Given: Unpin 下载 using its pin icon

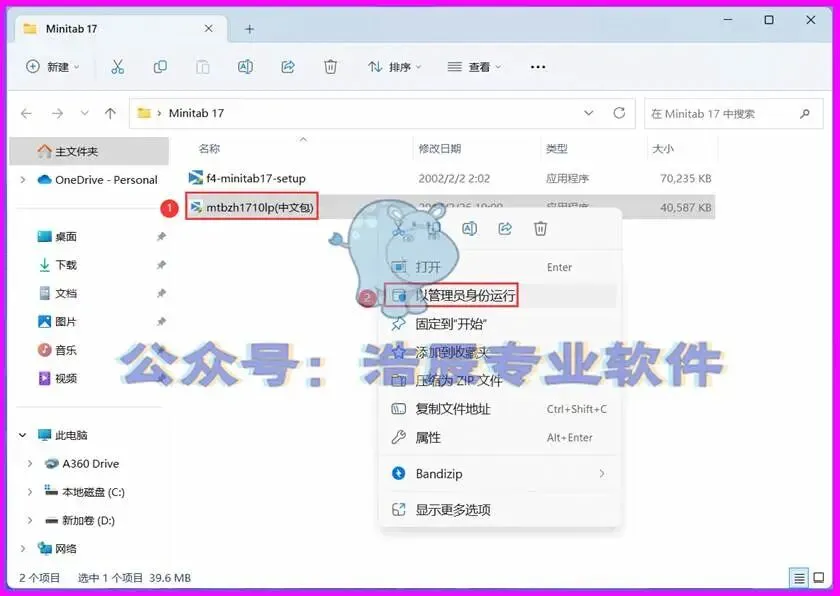Looking at the screenshot, I should [x=161, y=265].
